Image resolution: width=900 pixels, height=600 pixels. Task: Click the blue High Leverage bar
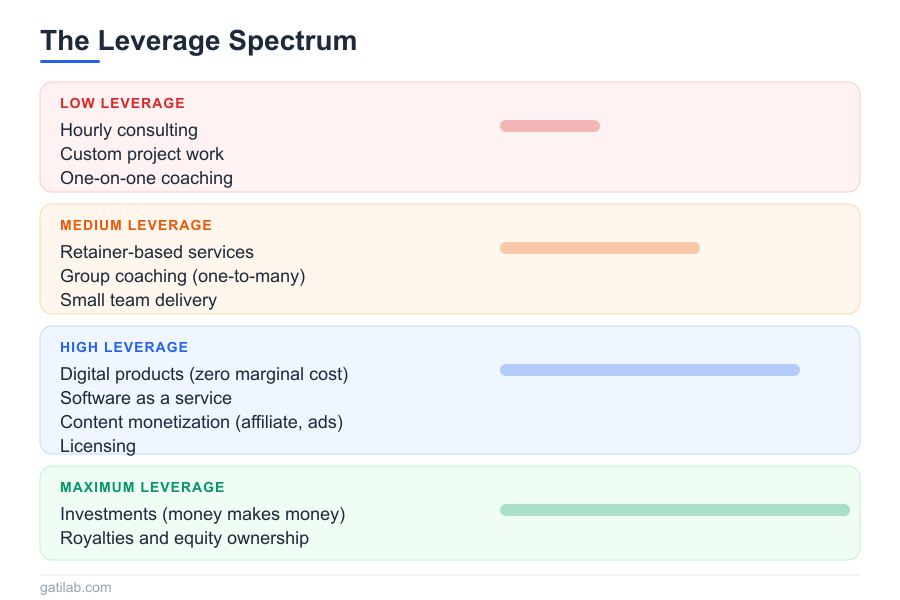[650, 370]
